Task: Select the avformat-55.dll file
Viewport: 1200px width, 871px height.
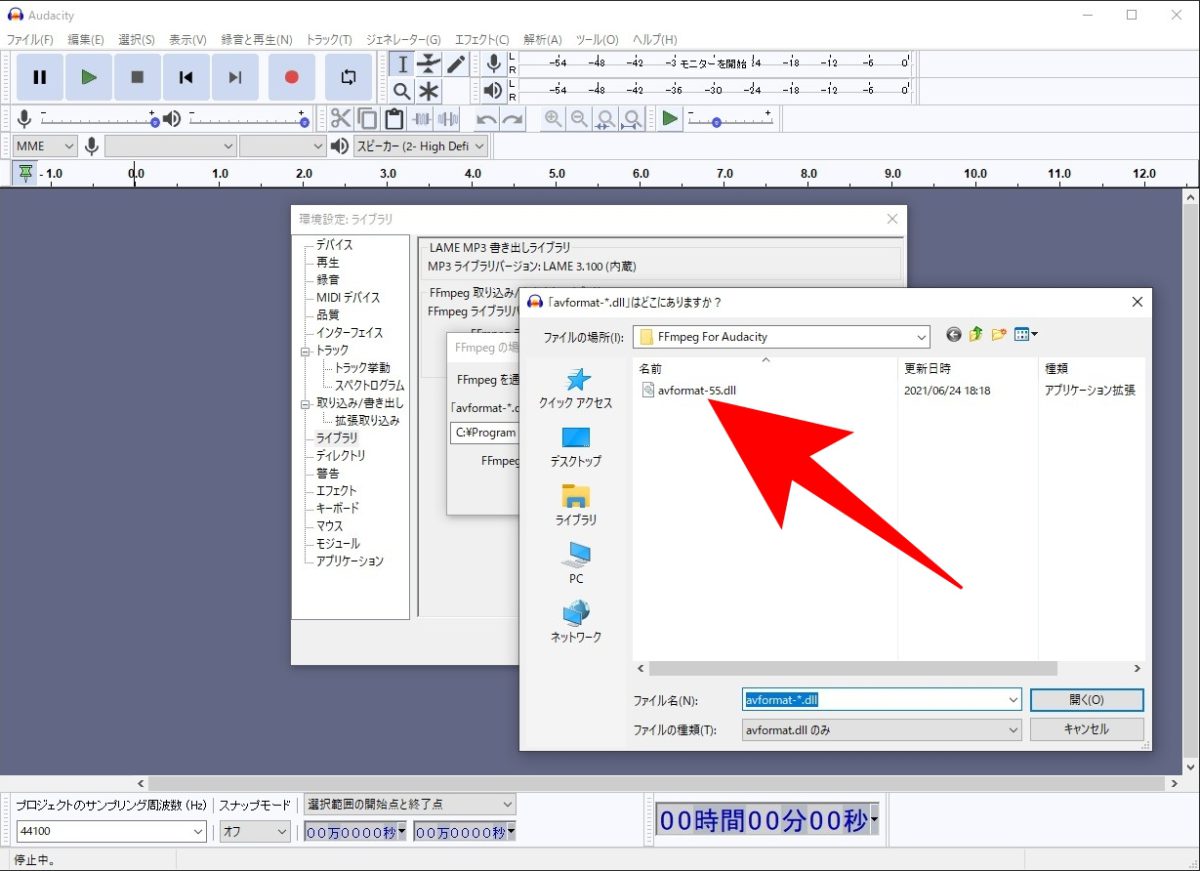Action: 696,390
